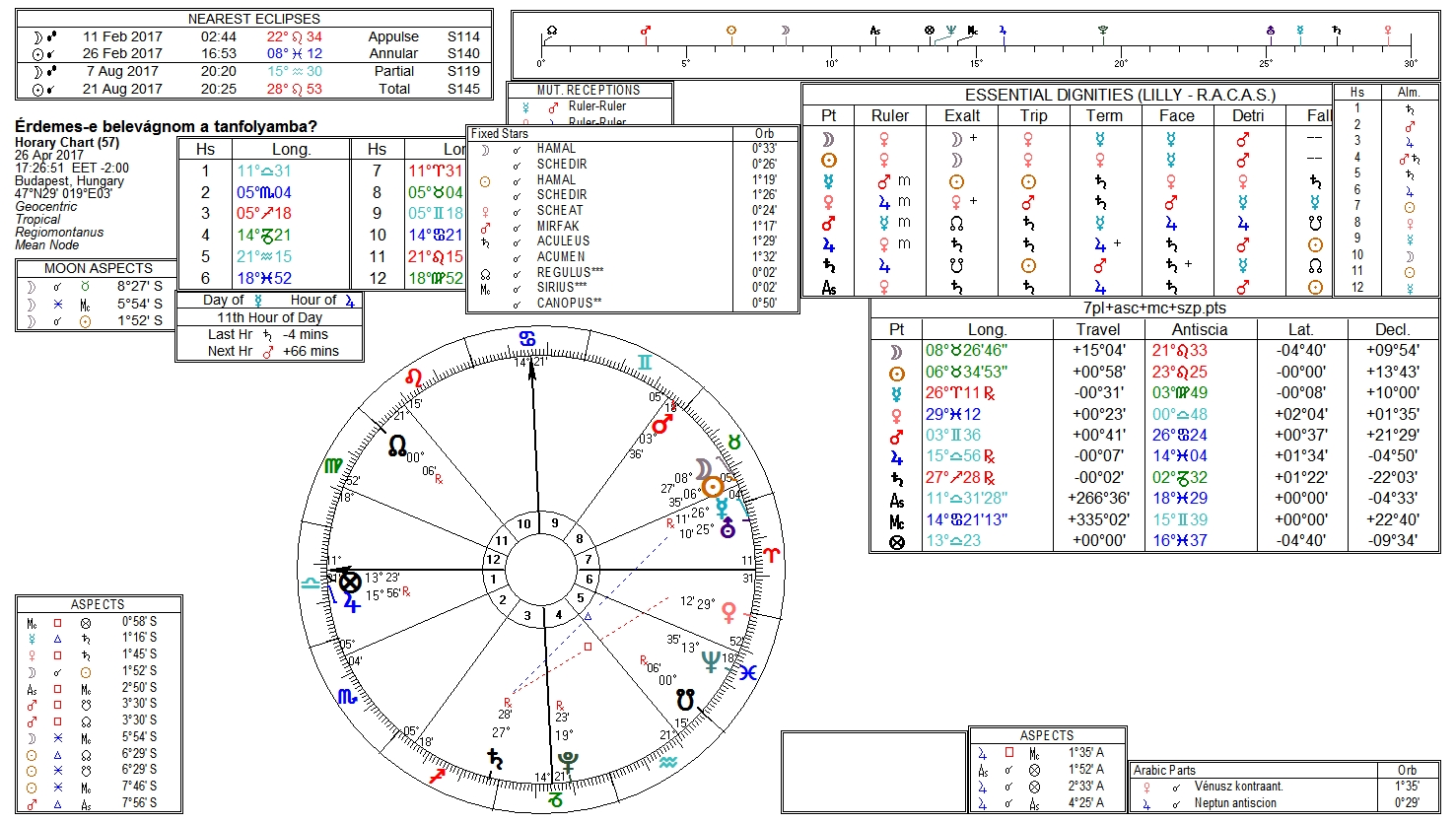Click the red Aries sign glyph on the wheel
The image size is (1456, 823).
coord(770,557)
